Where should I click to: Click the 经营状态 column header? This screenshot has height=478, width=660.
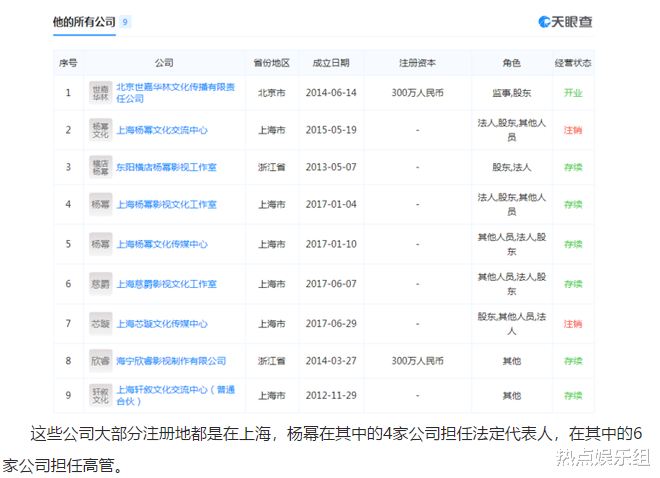573,63
